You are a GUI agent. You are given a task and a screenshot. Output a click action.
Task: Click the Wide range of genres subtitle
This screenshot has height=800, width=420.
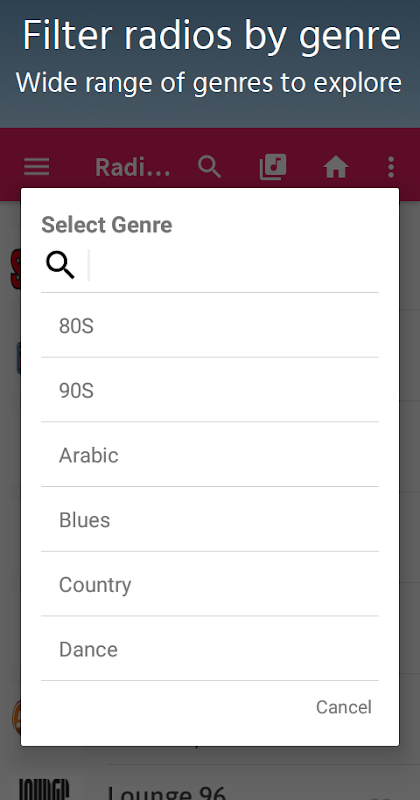coord(209,83)
